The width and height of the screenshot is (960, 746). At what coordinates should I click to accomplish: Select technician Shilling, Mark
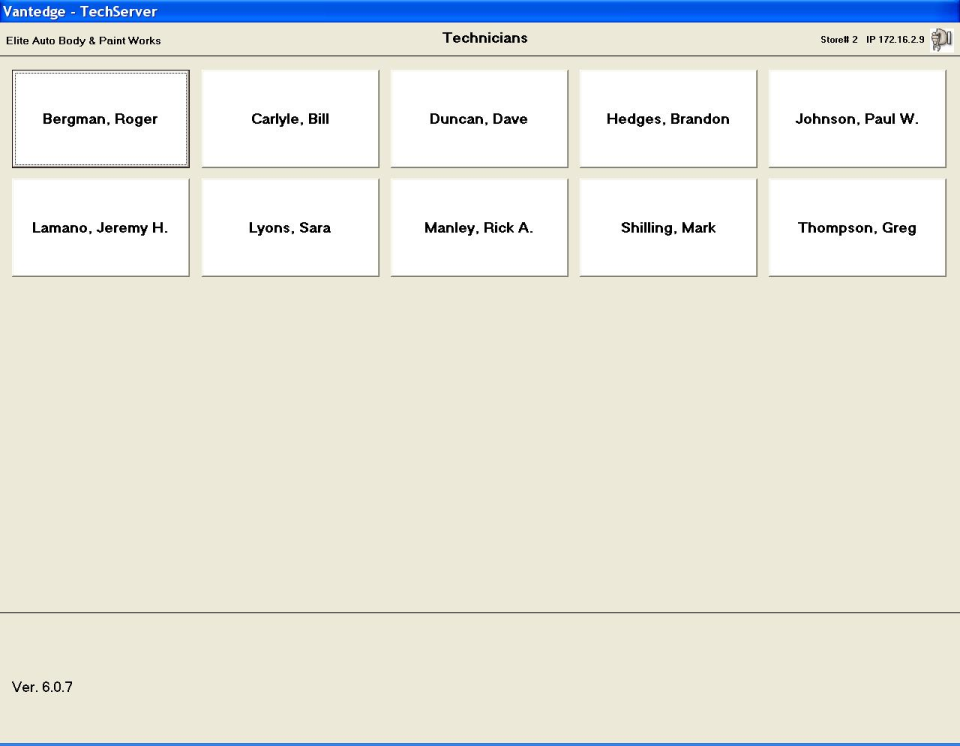(667, 227)
